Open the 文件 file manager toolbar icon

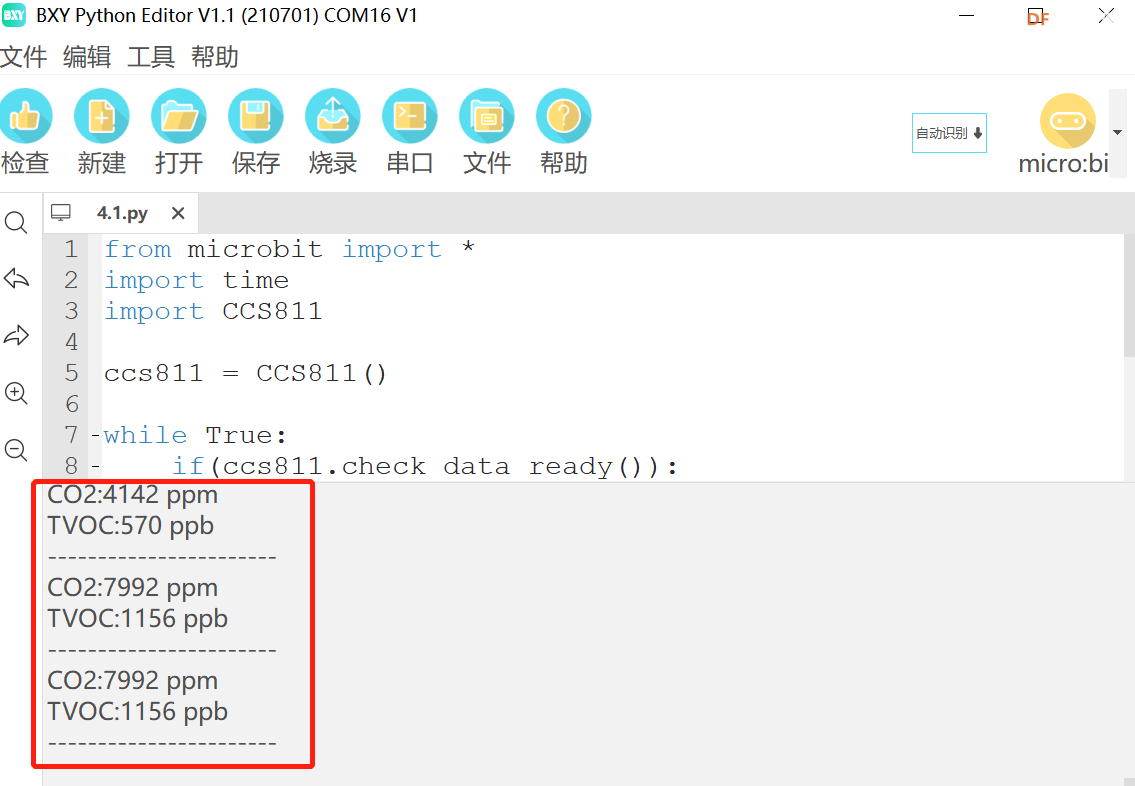click(x=486, y=116)
